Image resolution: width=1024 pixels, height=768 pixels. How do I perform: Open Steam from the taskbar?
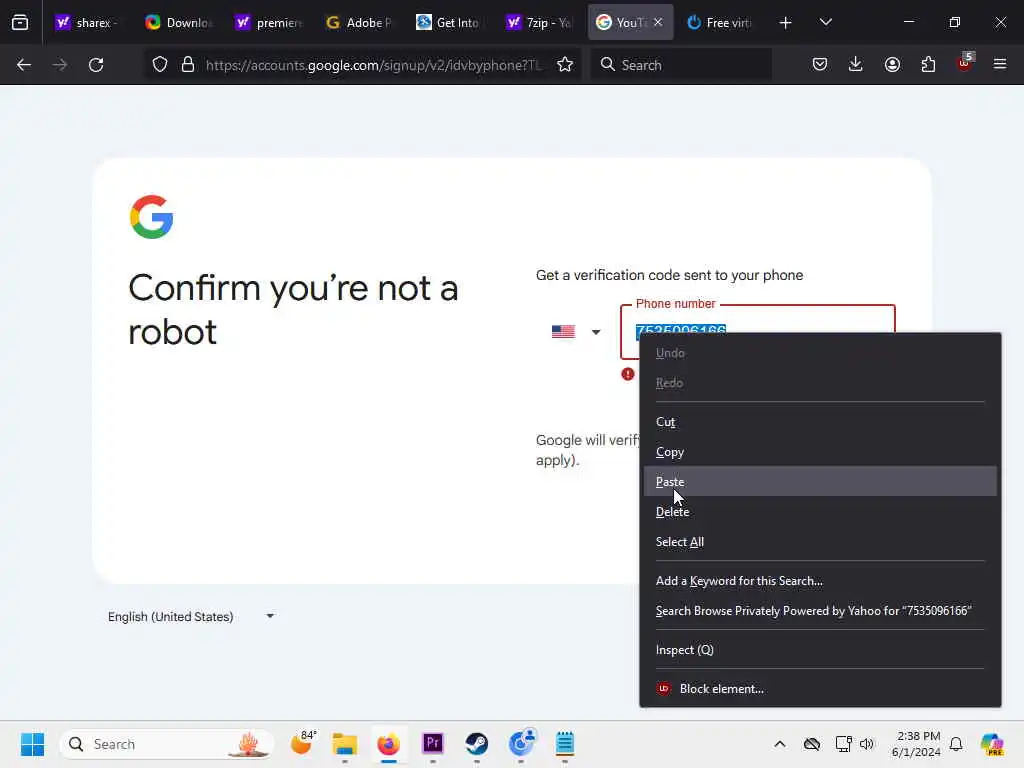pos(476,744)
